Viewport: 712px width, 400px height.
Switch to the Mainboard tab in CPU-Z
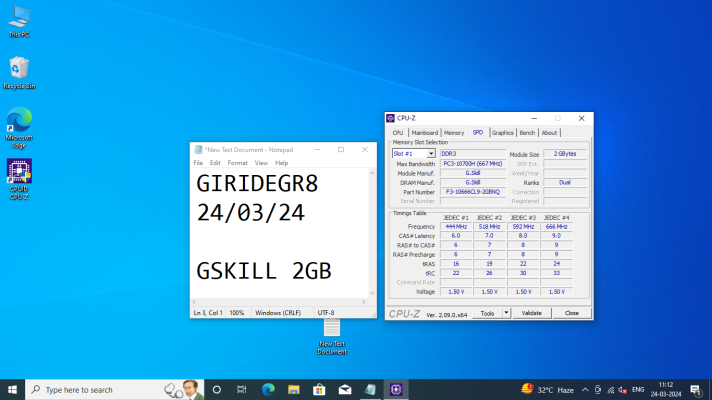[425, 133]
